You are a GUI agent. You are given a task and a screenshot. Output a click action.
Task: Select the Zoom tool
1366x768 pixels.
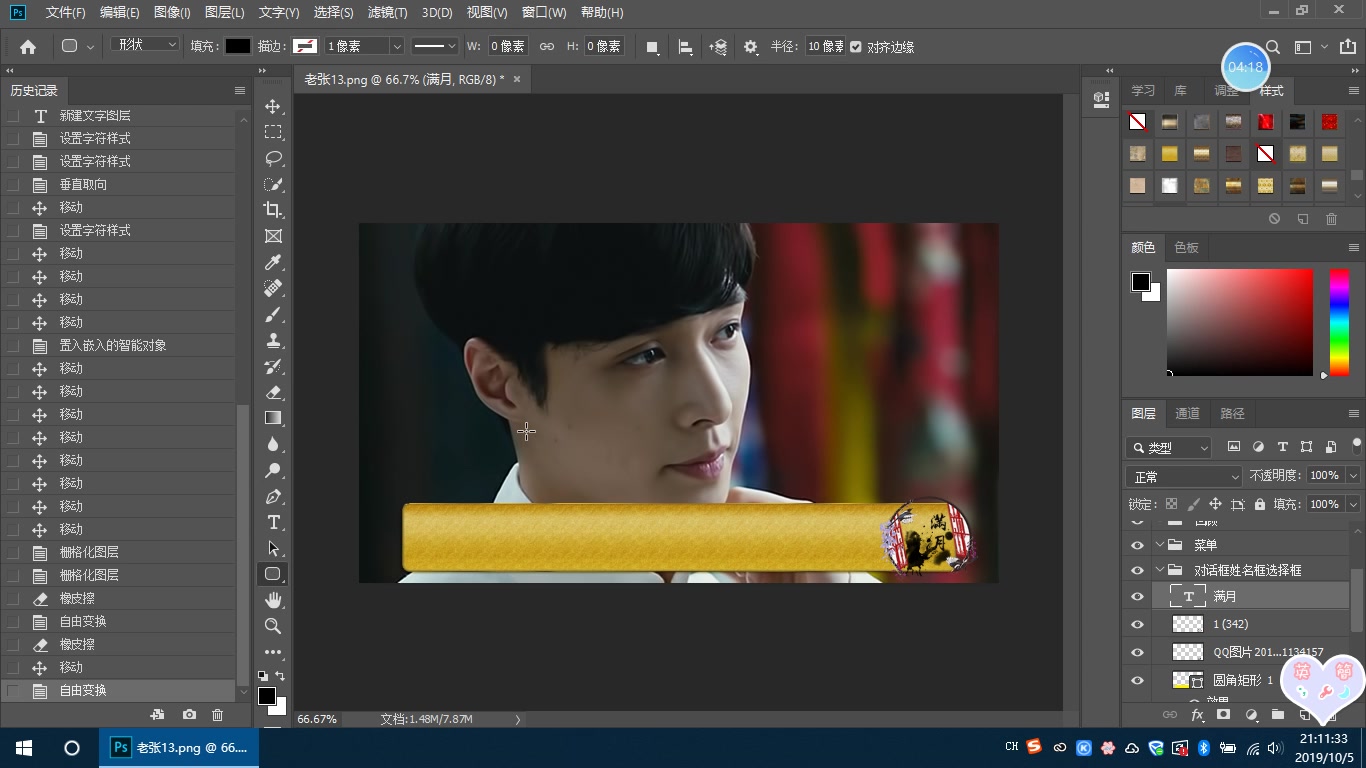[273, 626]
